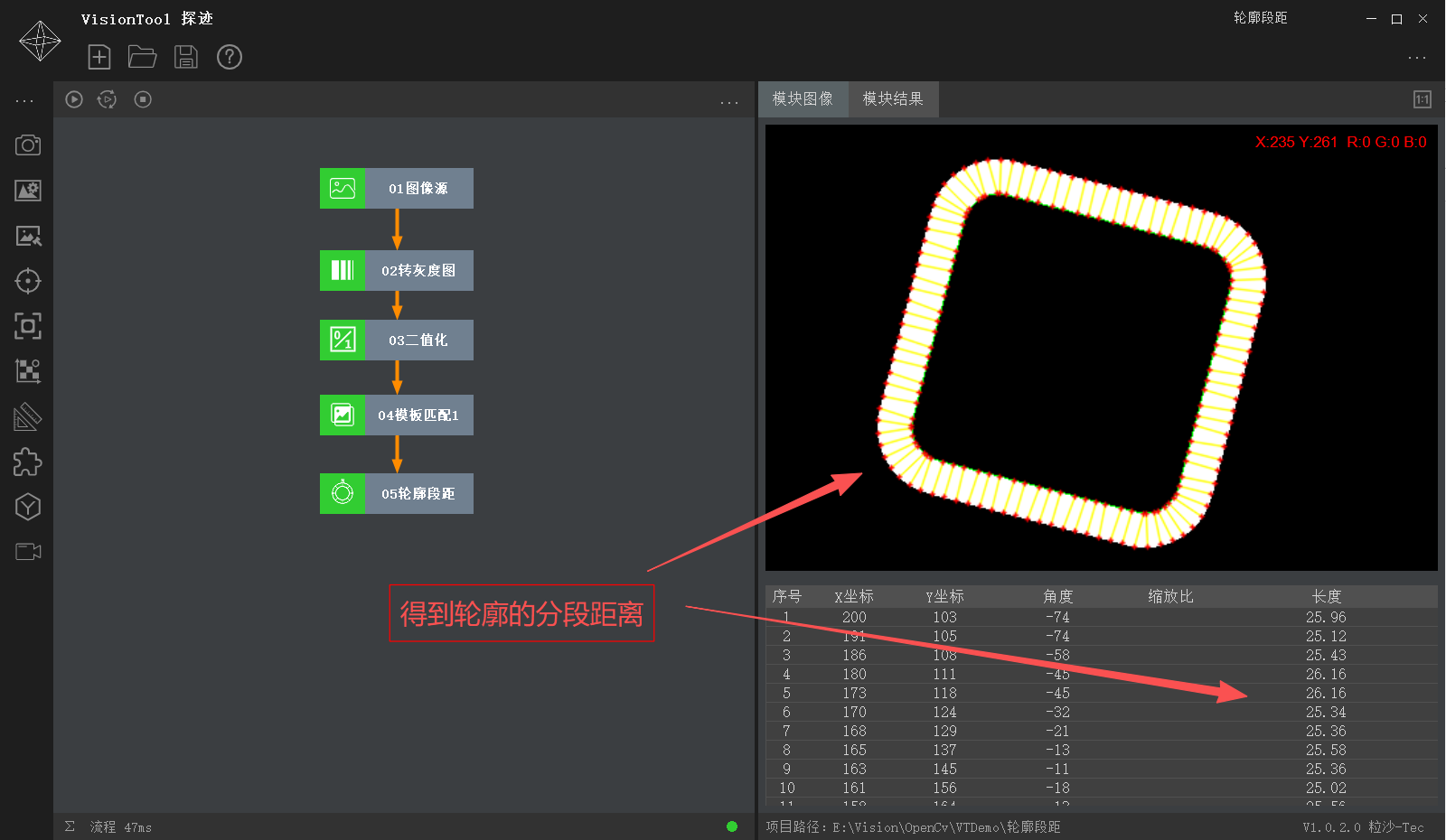Open help with the question mark icon

pyautogui.click(x=230, y=57)
